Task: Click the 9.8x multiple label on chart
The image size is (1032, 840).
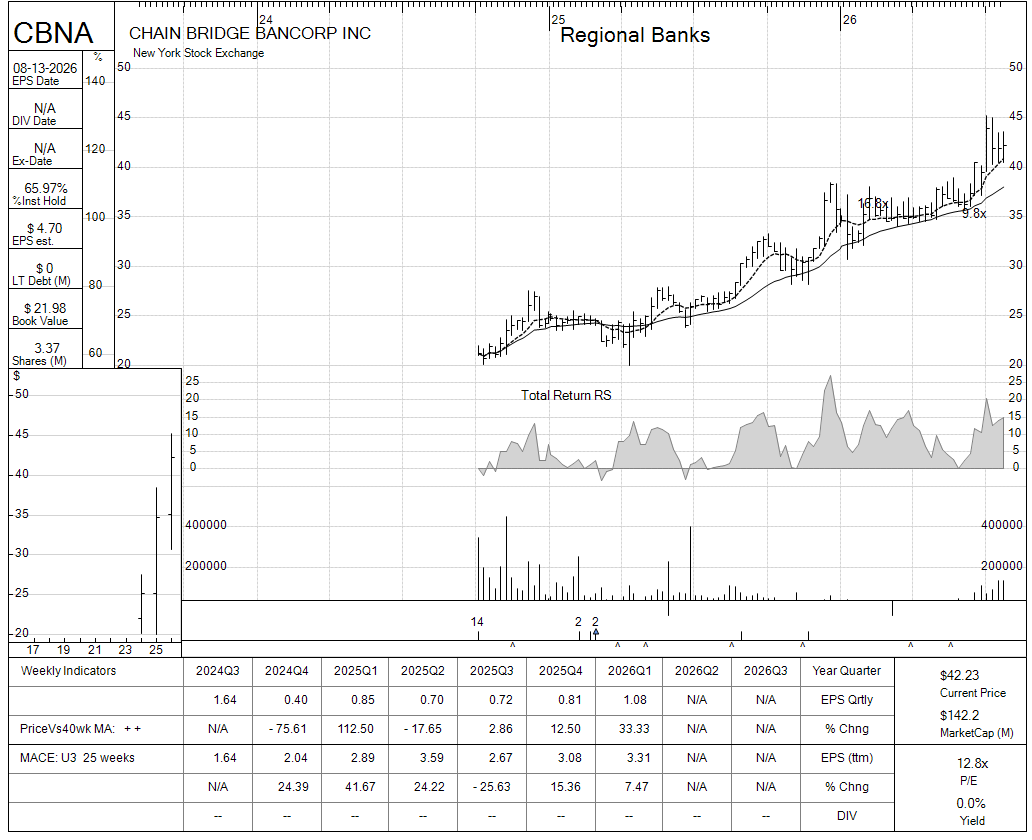Action: [x=974, y=213]
